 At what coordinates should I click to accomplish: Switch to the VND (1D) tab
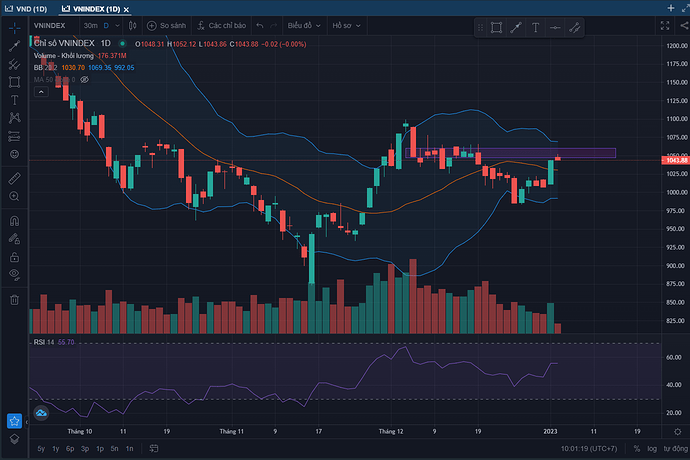click(26, 6)
